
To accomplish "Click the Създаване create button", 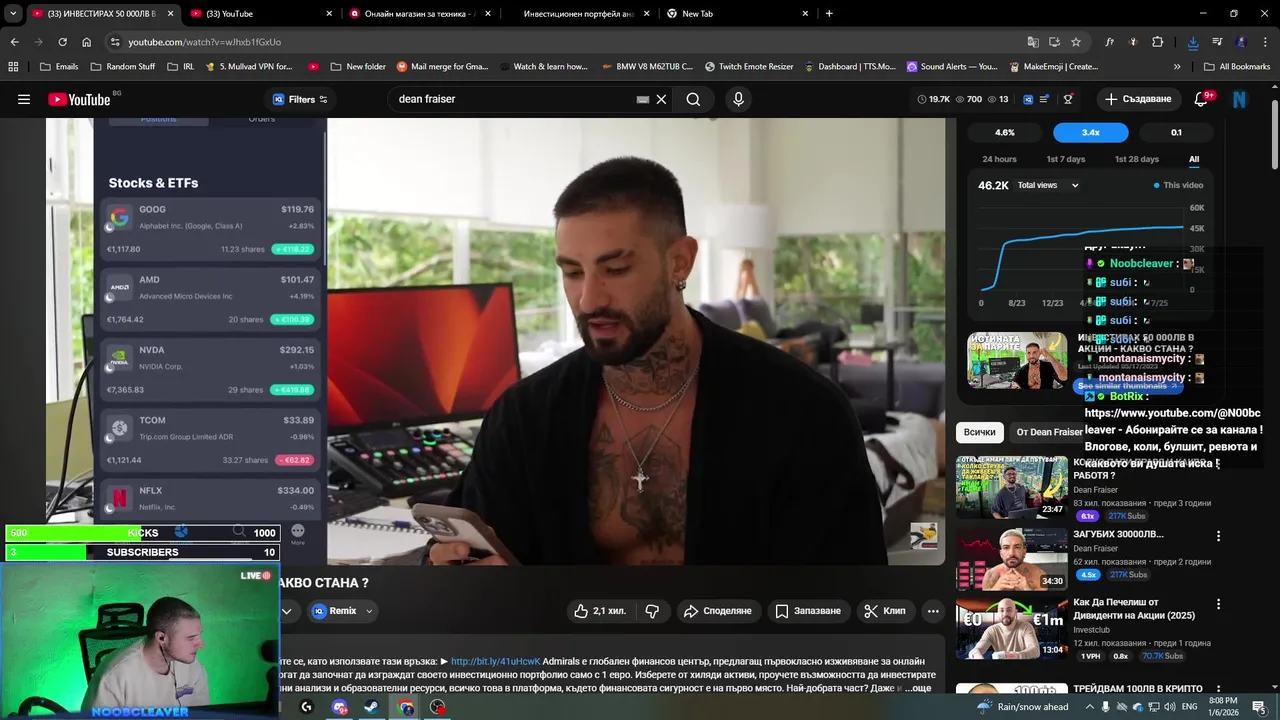I will (x=1137, y=99).
